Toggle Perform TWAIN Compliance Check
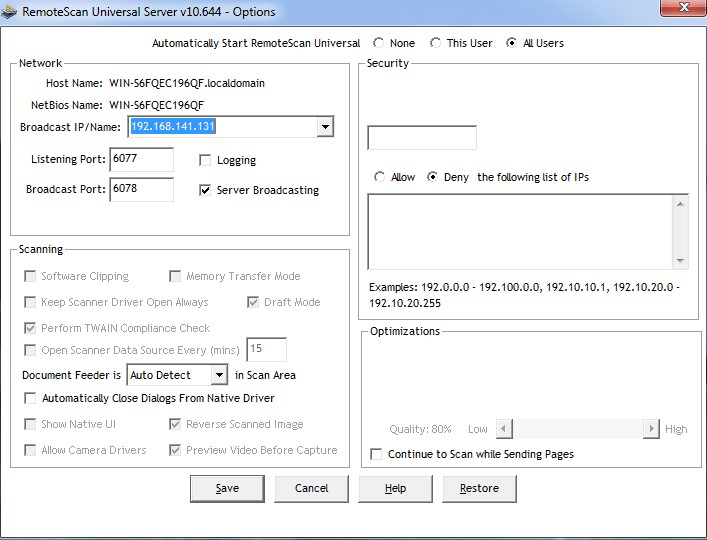The width and height of the screenshot is (707, 540). click(30, 328)
